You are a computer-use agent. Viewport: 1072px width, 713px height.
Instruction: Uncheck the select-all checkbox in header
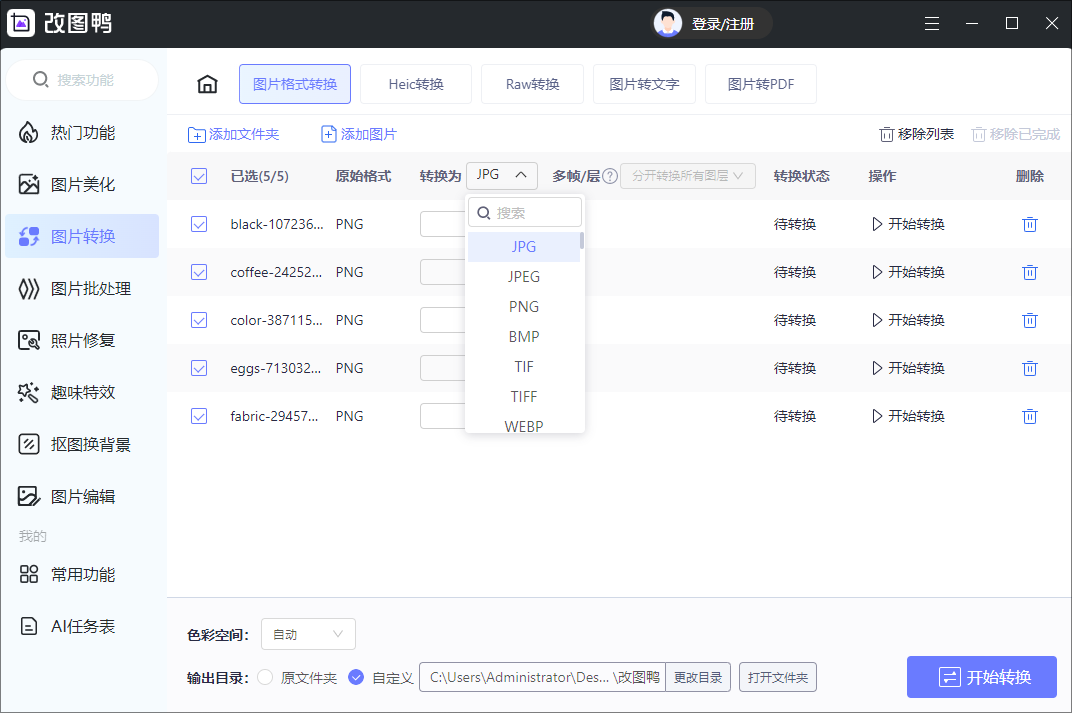198,175
